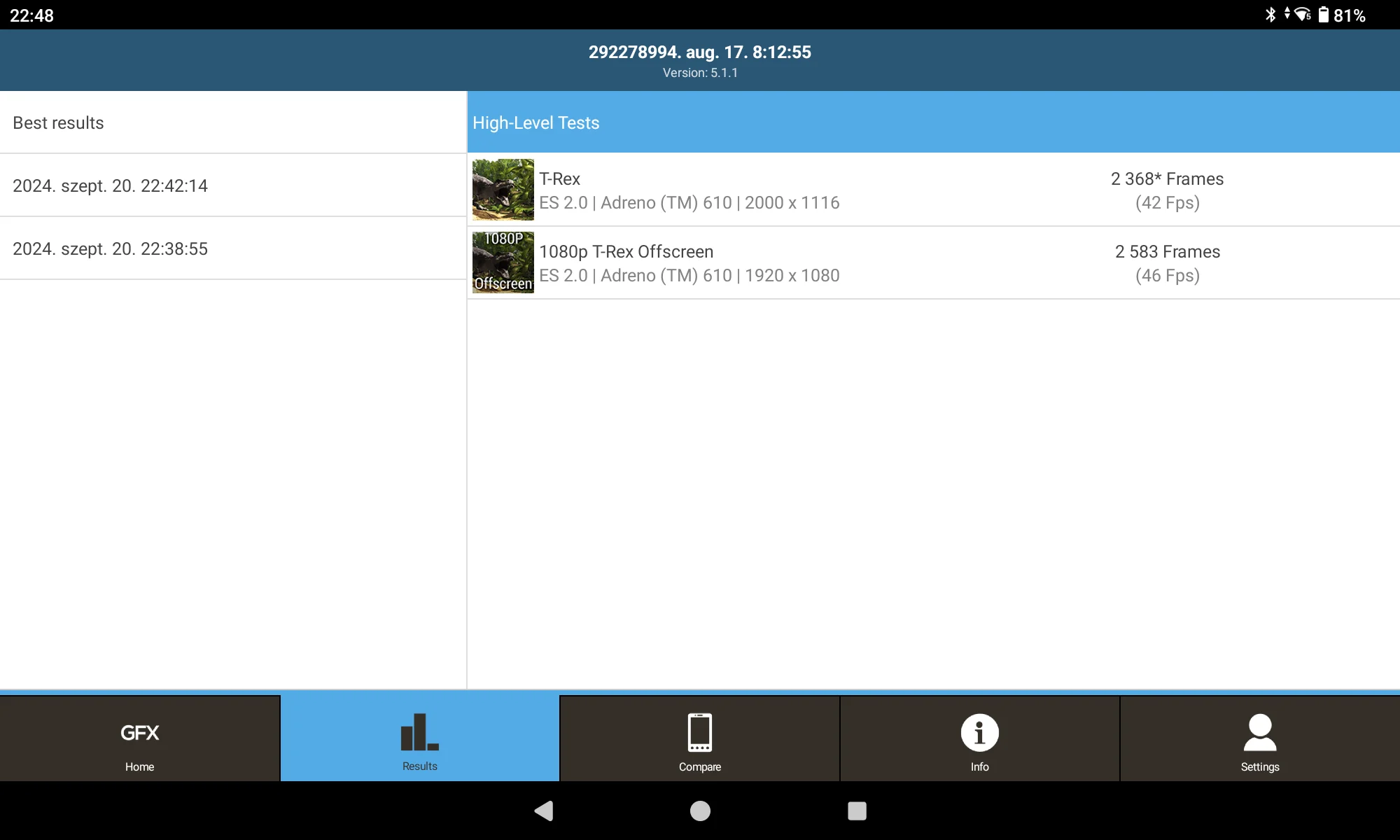Click the T-Rex test thumbnail
Viewport: 1400px width, 840px height.
pos(503,190)
